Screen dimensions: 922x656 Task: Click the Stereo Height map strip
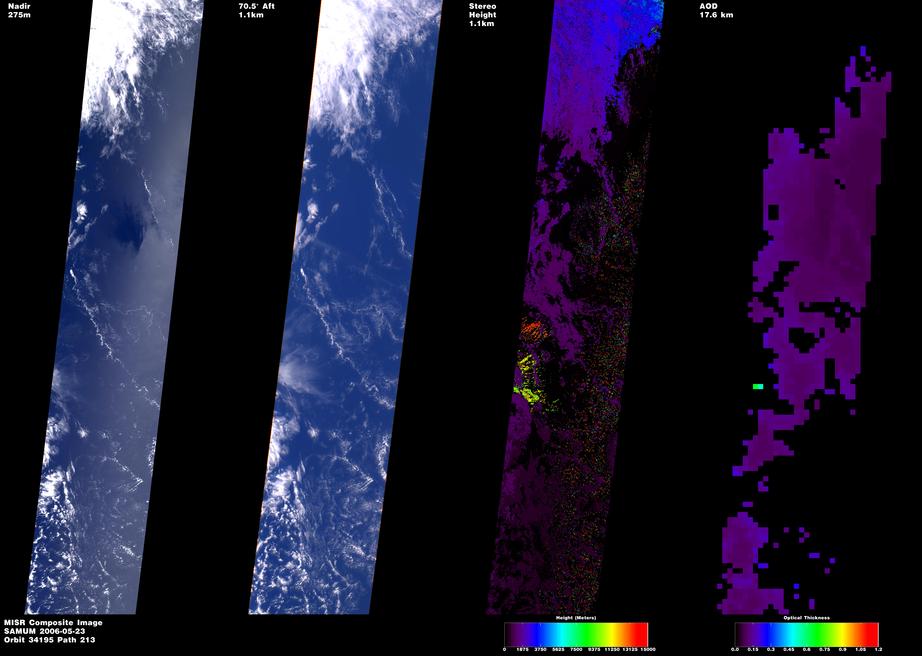point(575,307)
